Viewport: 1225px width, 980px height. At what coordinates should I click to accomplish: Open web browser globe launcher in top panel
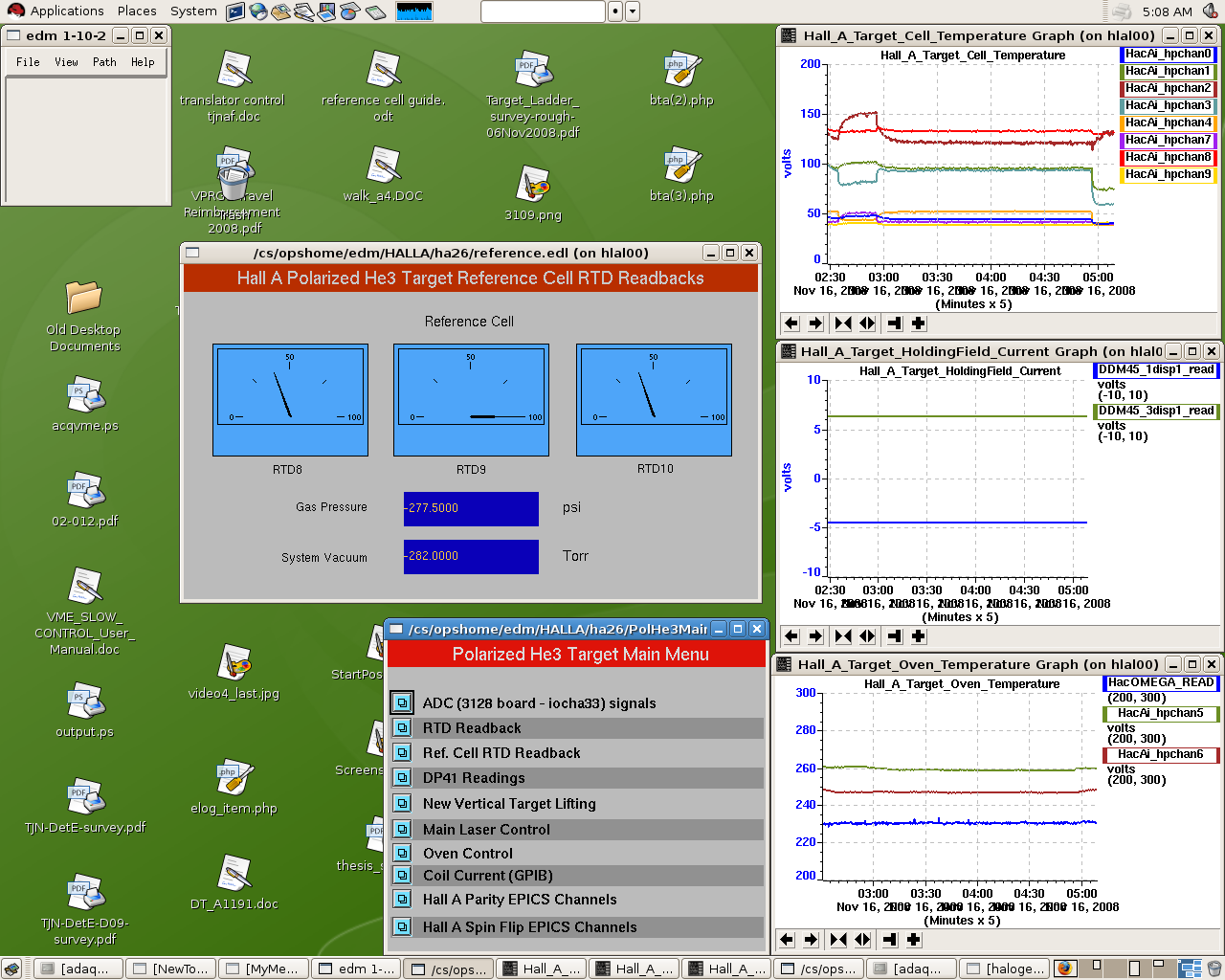coord(258,11)
